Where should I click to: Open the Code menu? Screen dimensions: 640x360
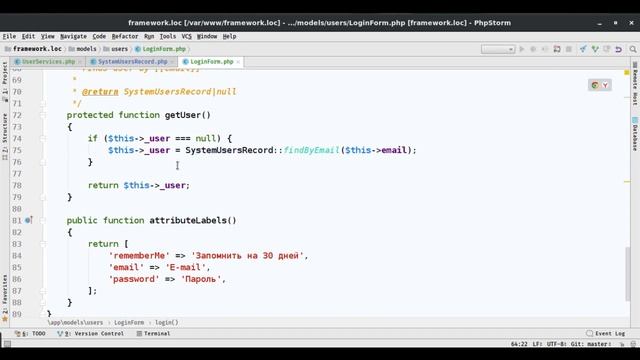coord(99,36)
